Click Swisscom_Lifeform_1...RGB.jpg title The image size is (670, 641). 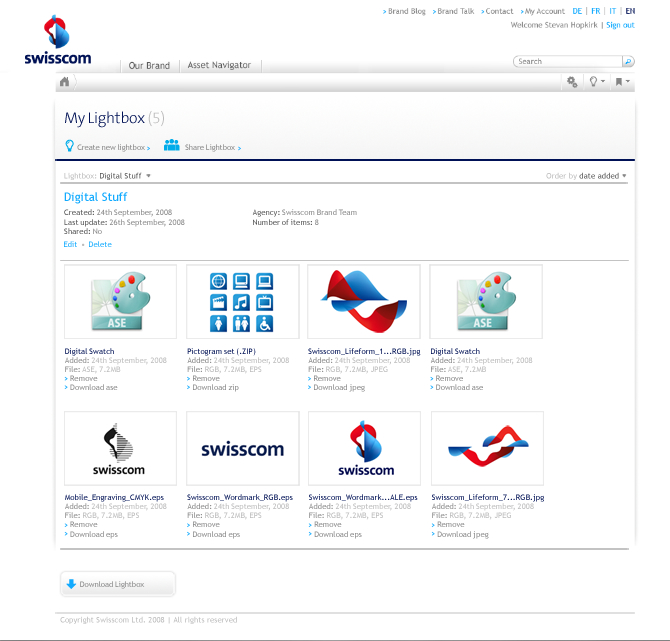(x=364, y=351)
